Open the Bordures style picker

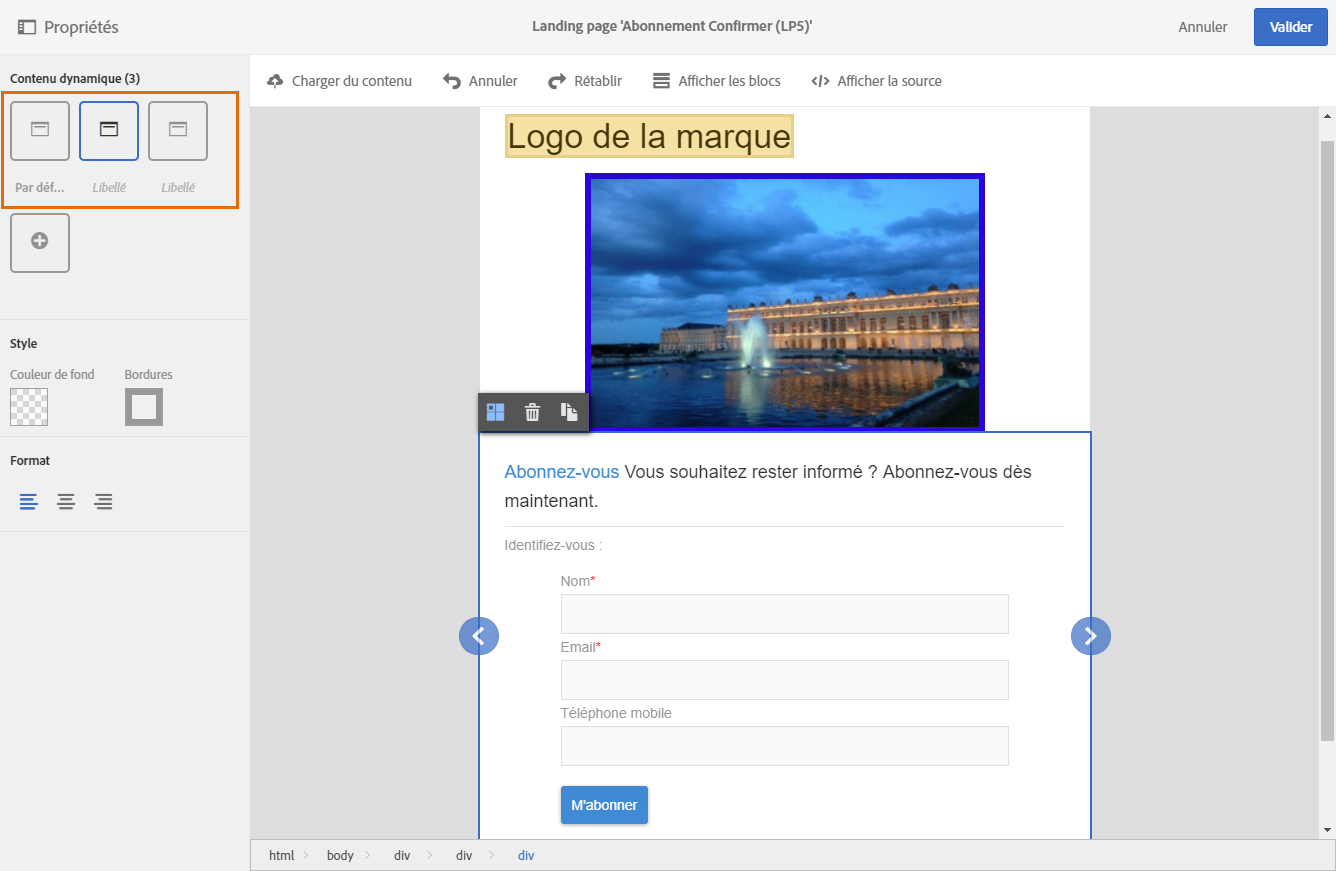coord(144,407)
